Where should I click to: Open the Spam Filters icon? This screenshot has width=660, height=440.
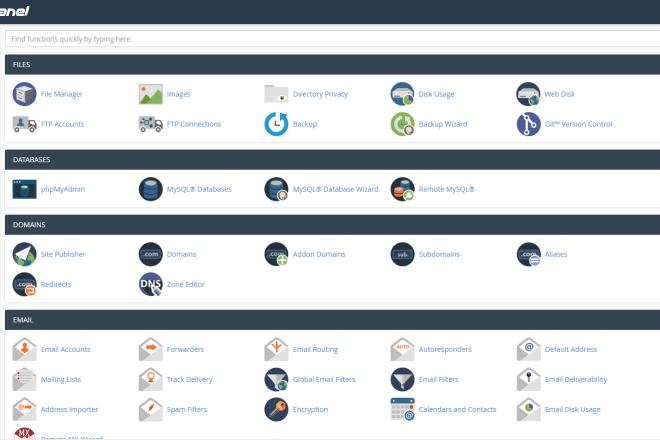151,409
